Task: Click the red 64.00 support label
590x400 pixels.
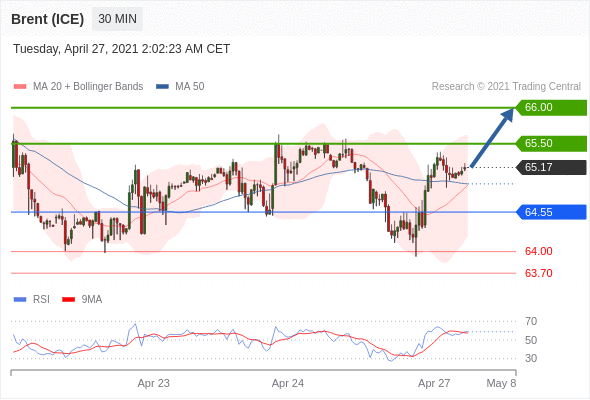Action: click(538, 251)
